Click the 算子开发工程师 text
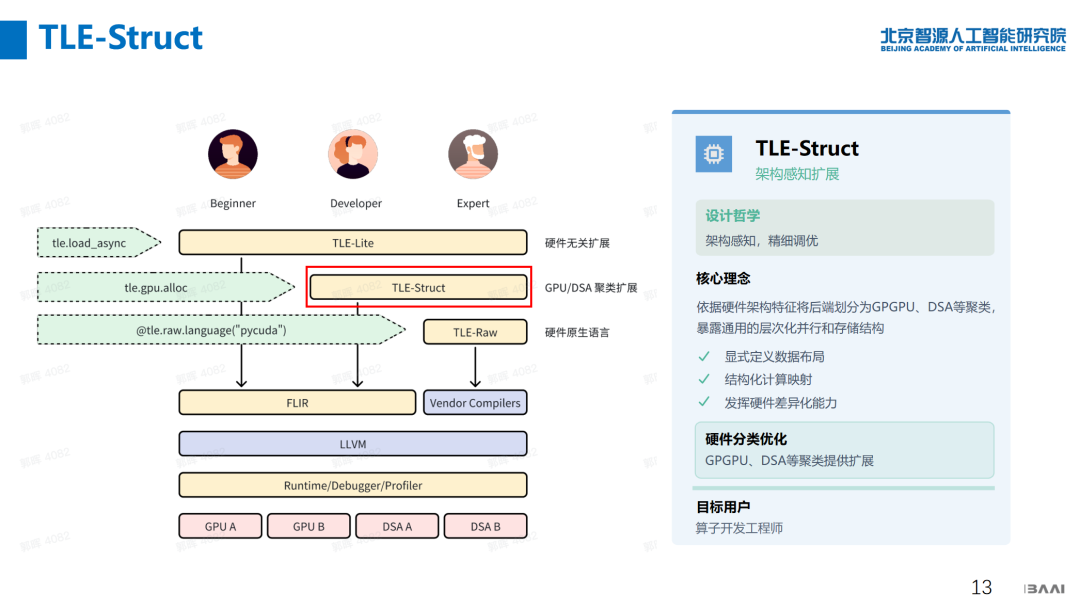The image size is (1080, 608). coord(739,528)
